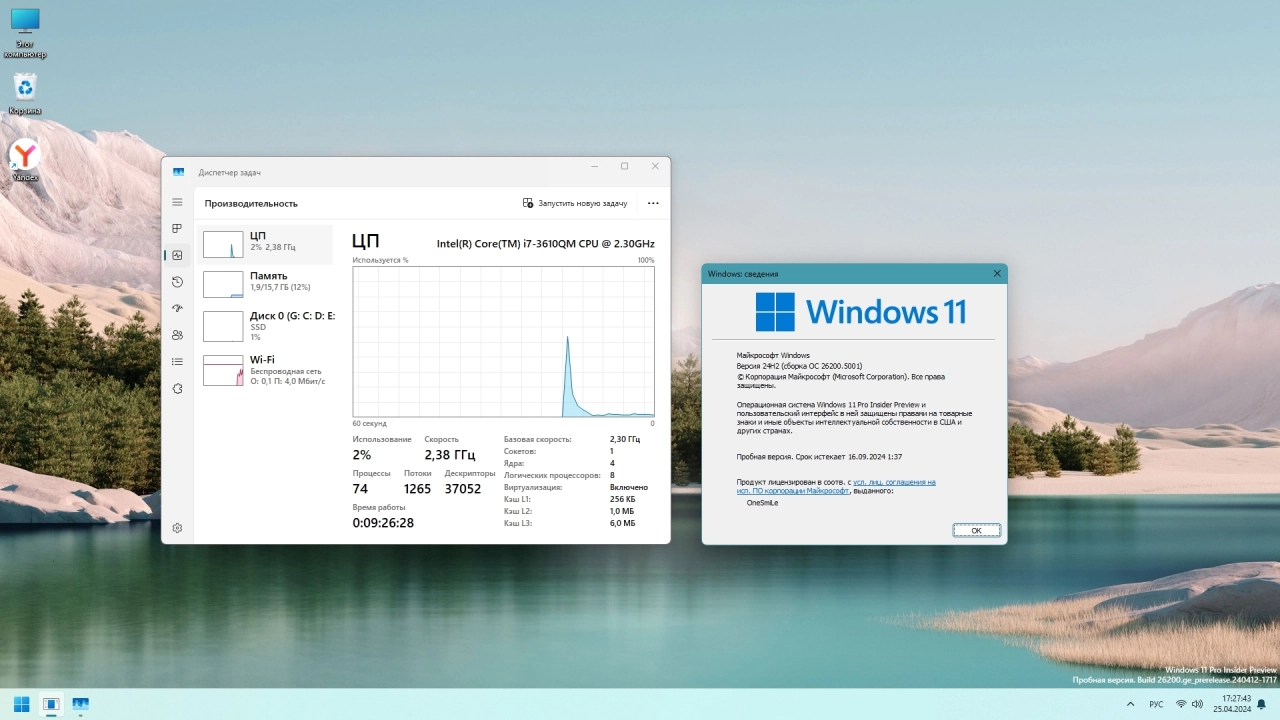Open the Services page sidebar icon
1280x720 pixels.
[177, 388]
